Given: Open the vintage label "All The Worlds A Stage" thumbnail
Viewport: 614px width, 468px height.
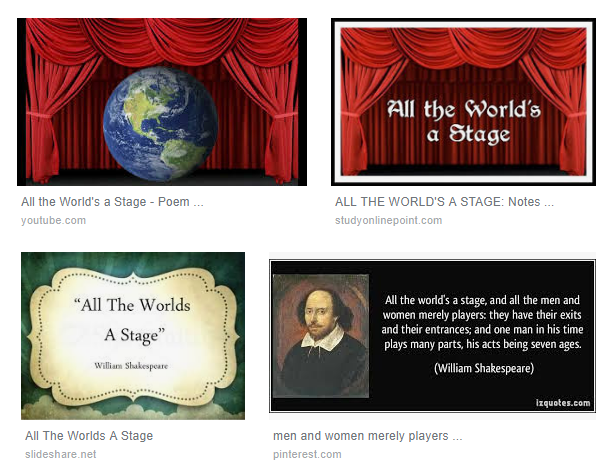Looking at the screenshot, I should [x=133, y=336].
